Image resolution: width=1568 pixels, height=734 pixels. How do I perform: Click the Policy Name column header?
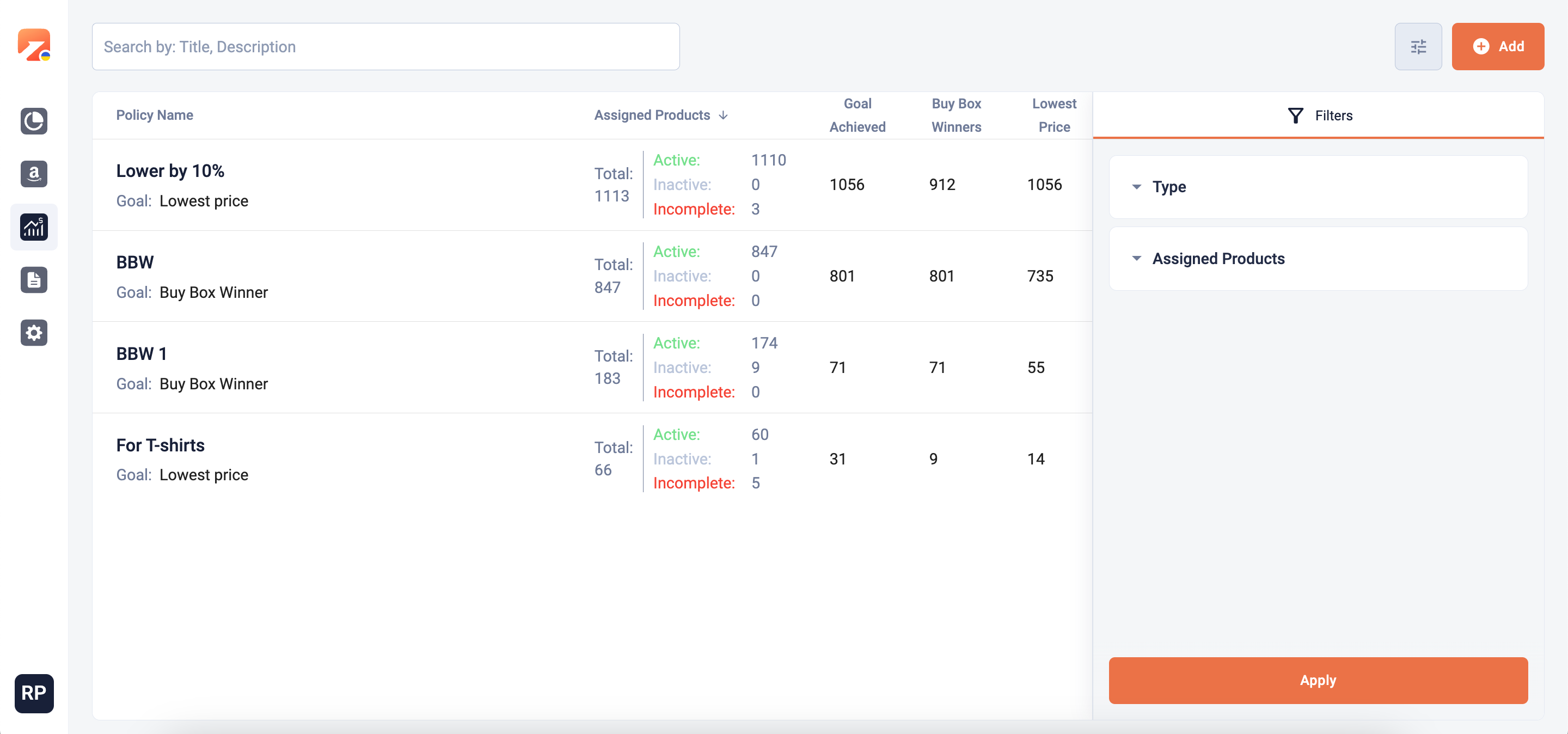[x=155, y=115]
